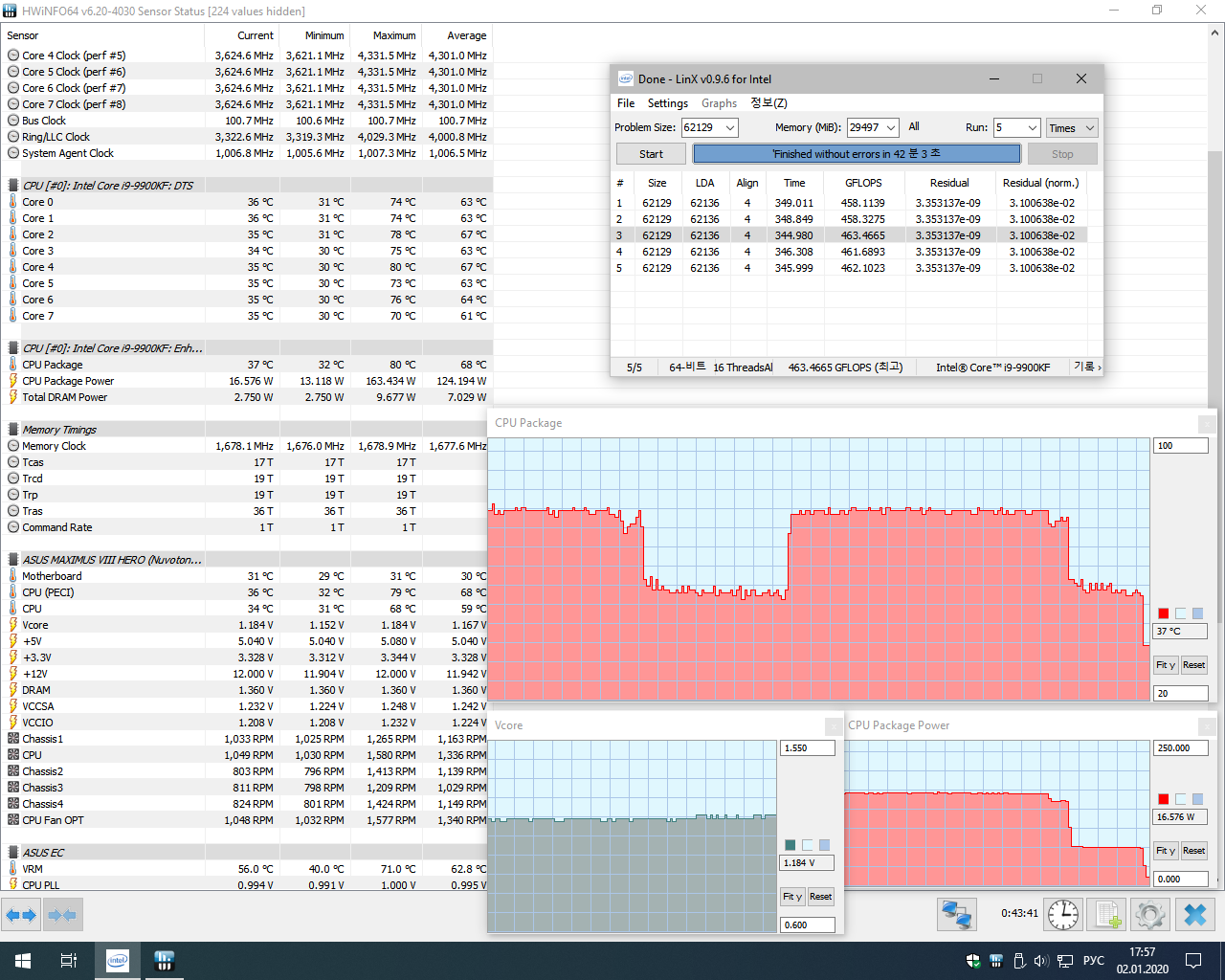Open the Settings menu in LinX
1225x980 pixels.
tap(668, 103)
